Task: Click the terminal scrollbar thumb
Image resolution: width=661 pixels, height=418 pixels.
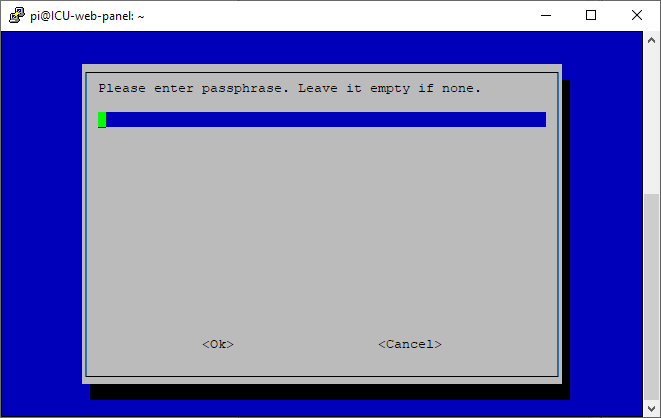Action: [x=651, y=297]
